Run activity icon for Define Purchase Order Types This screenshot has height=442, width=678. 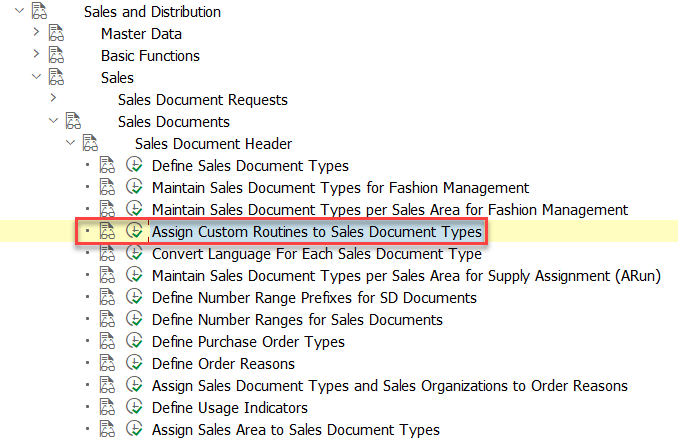(134, 341)
